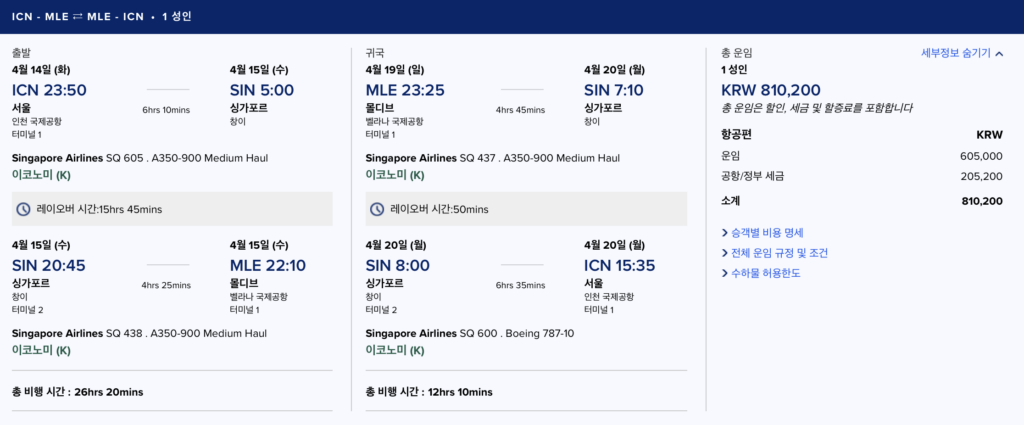Viewport: 1024px width, 425px height.
Task: Open the 수하물 허용한도 baggage allowance link
Action: pyautogui.click(x=766, y=273)
